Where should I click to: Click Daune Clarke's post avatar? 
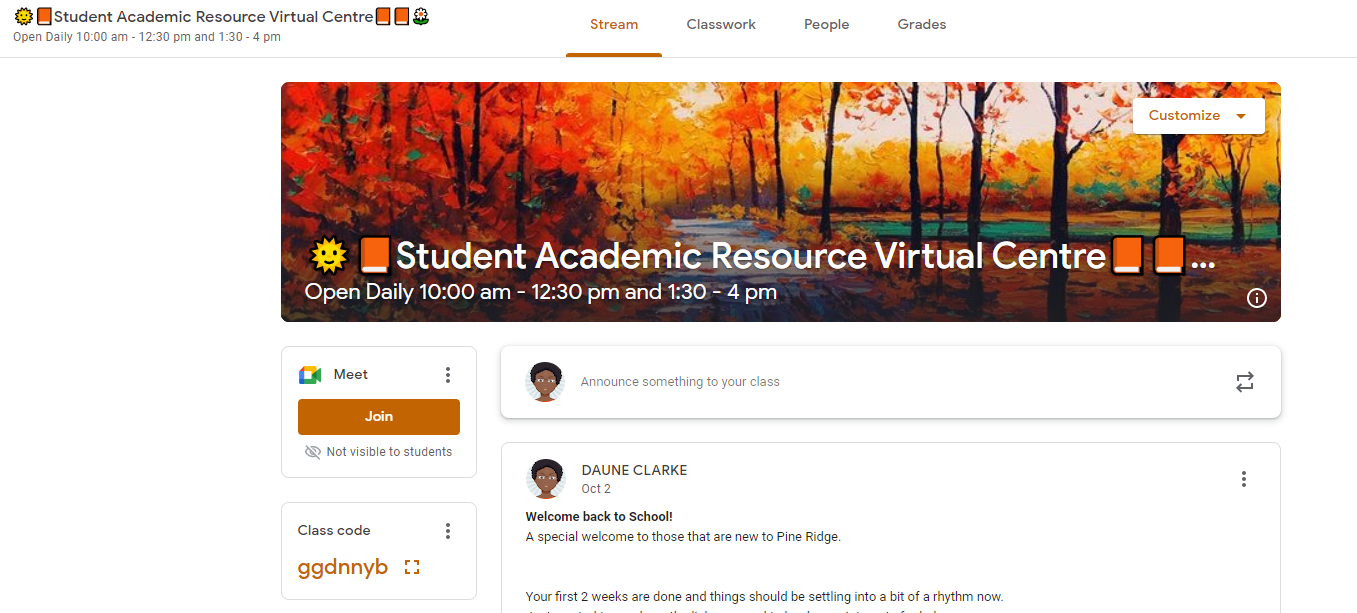pyautogui.click(x=545, y=479)
